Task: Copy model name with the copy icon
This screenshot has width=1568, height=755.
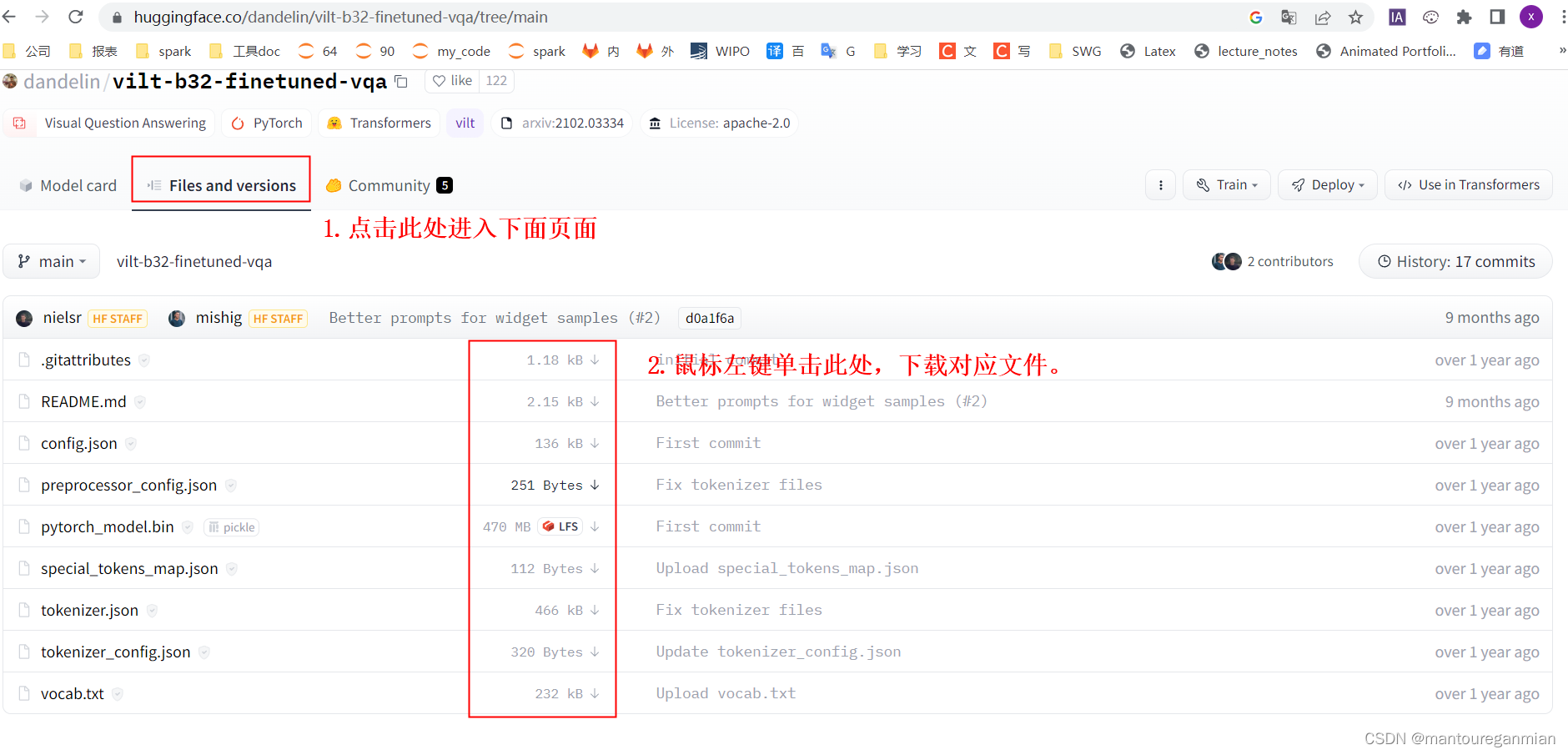Action: [401, 81]
